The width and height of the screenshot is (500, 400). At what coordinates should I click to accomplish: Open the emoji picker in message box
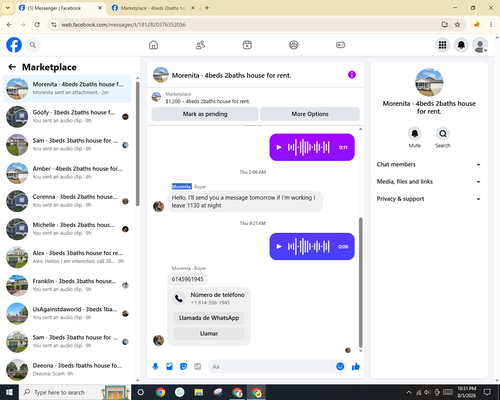(x=340, y=366)
